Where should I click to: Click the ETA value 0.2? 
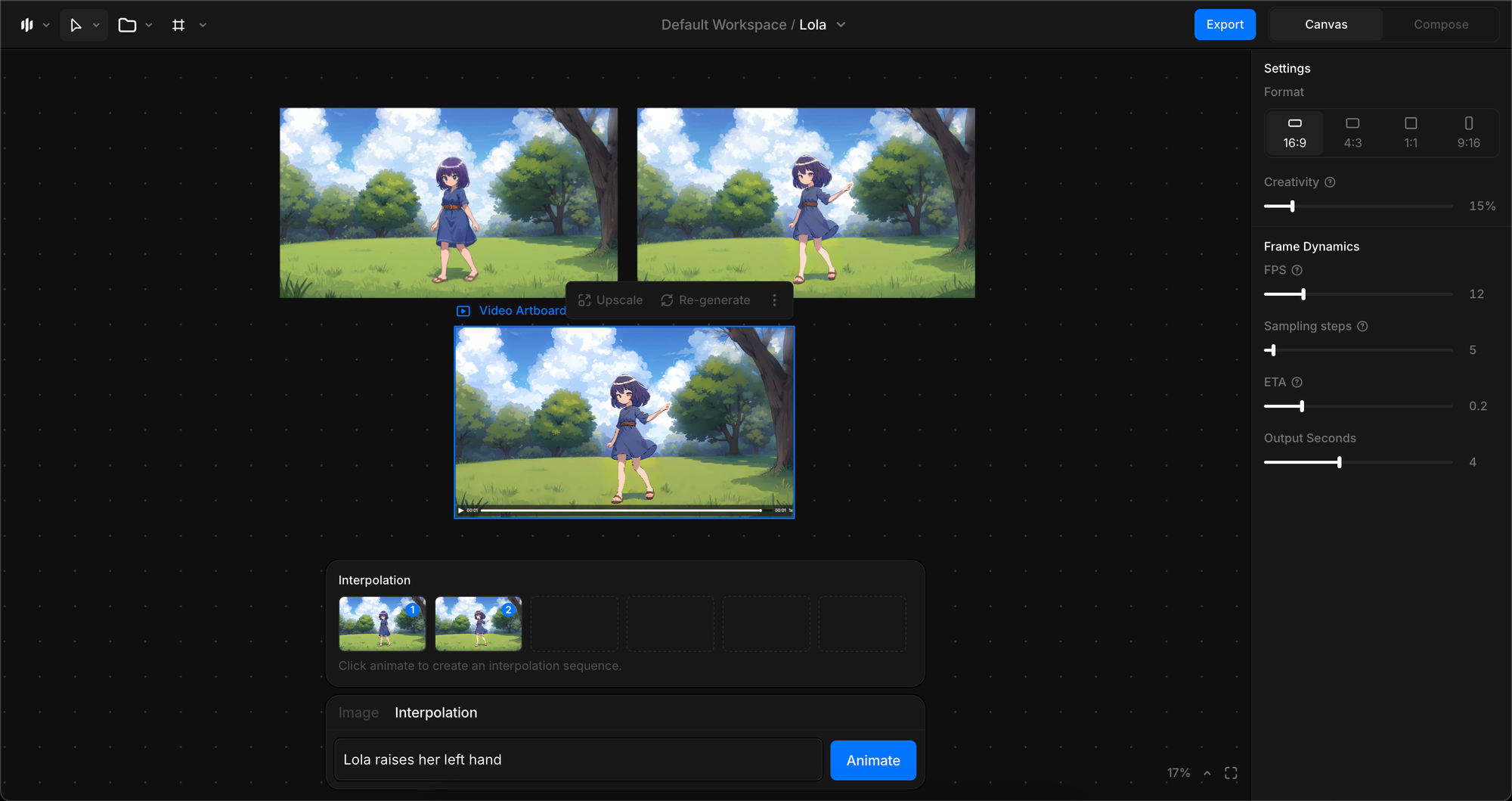pos(1478,406)
